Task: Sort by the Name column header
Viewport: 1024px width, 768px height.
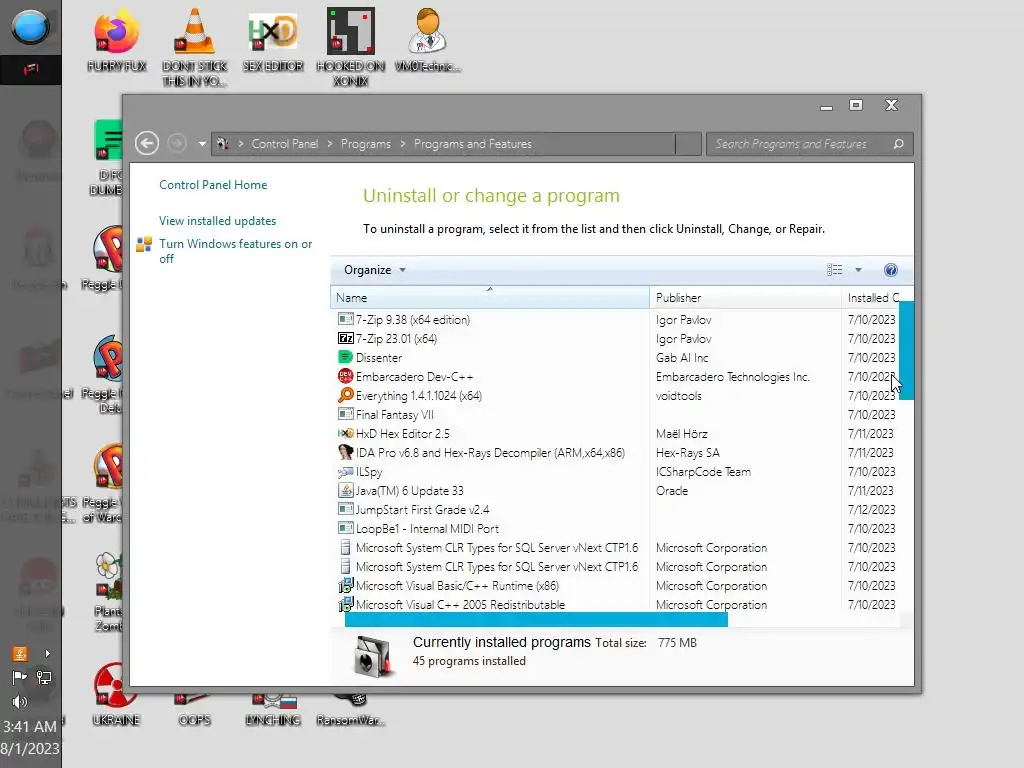Action: click(x=490, y=298)
